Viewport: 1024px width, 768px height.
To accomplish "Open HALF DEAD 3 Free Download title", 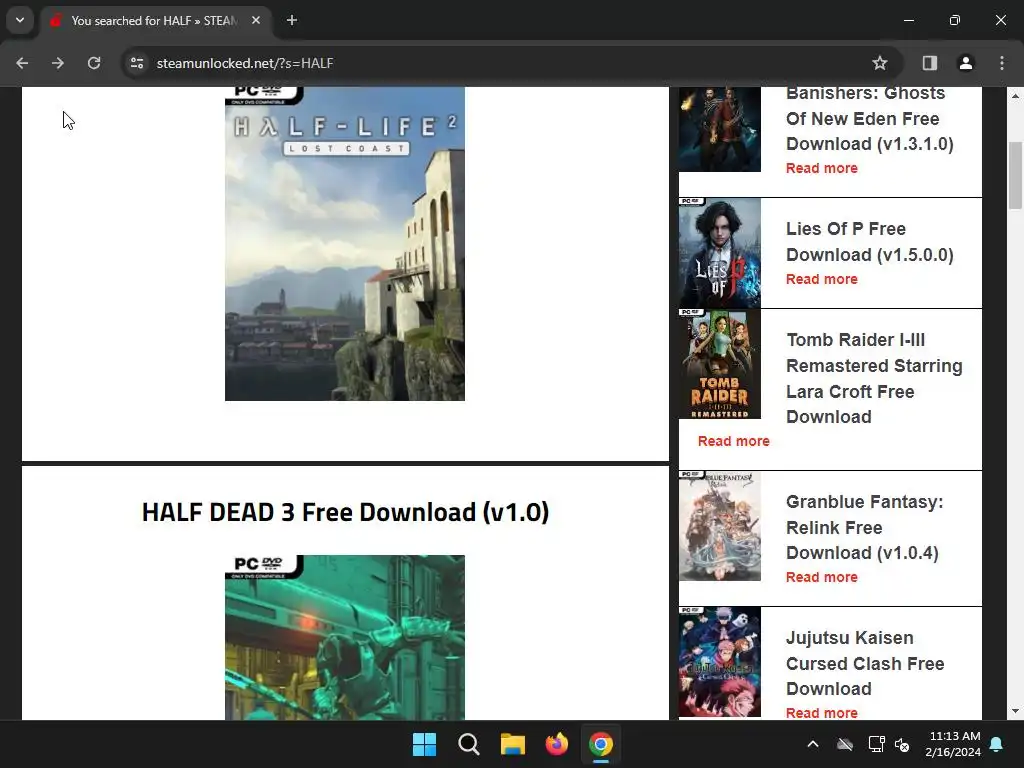I will click(x=345, y=512).
